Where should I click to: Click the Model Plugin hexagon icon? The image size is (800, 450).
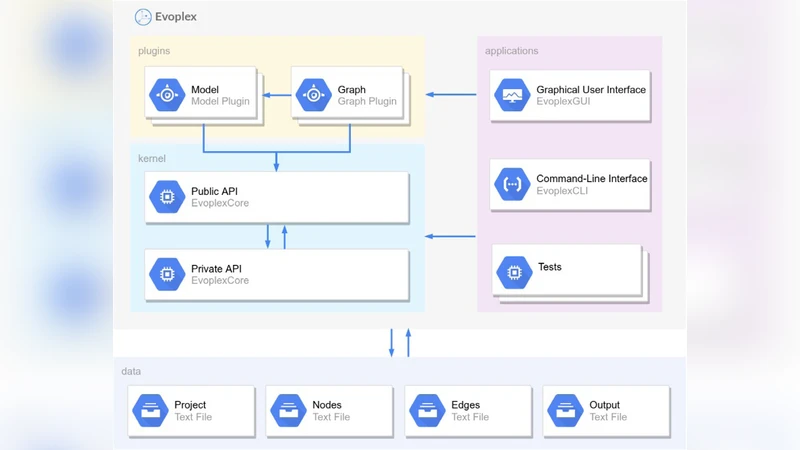(167, 95)
